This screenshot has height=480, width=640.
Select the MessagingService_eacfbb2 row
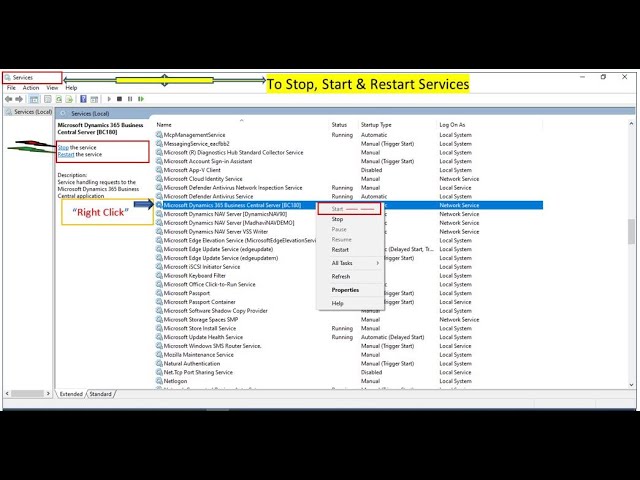coord(349,144)
